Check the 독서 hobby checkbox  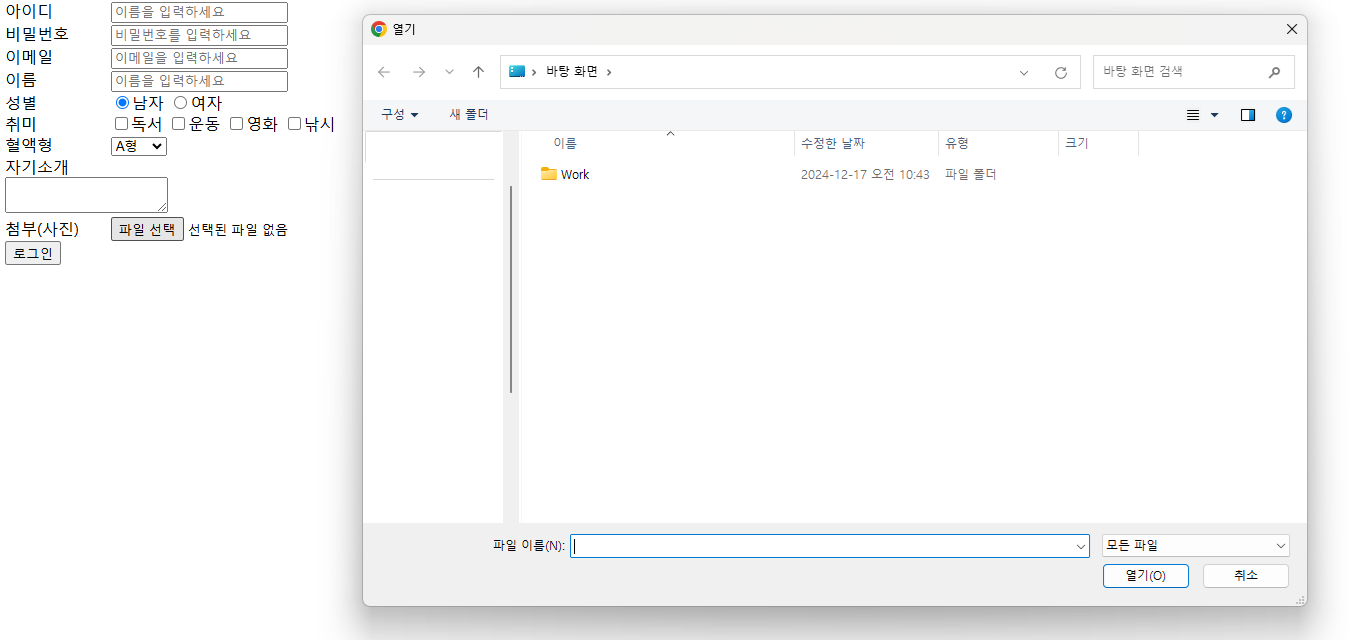(x=121, y=124)
